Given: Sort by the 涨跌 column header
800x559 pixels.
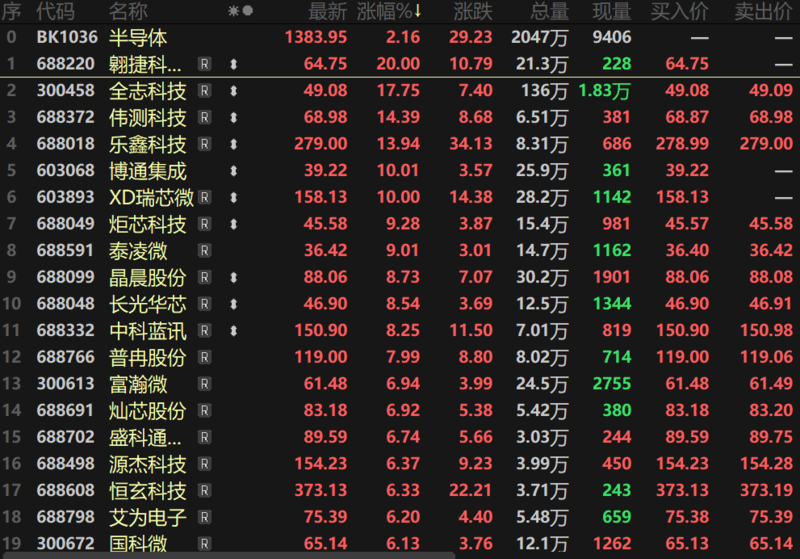Looking at the screenshot, I should pyautogui.click(x=473, y=11).
